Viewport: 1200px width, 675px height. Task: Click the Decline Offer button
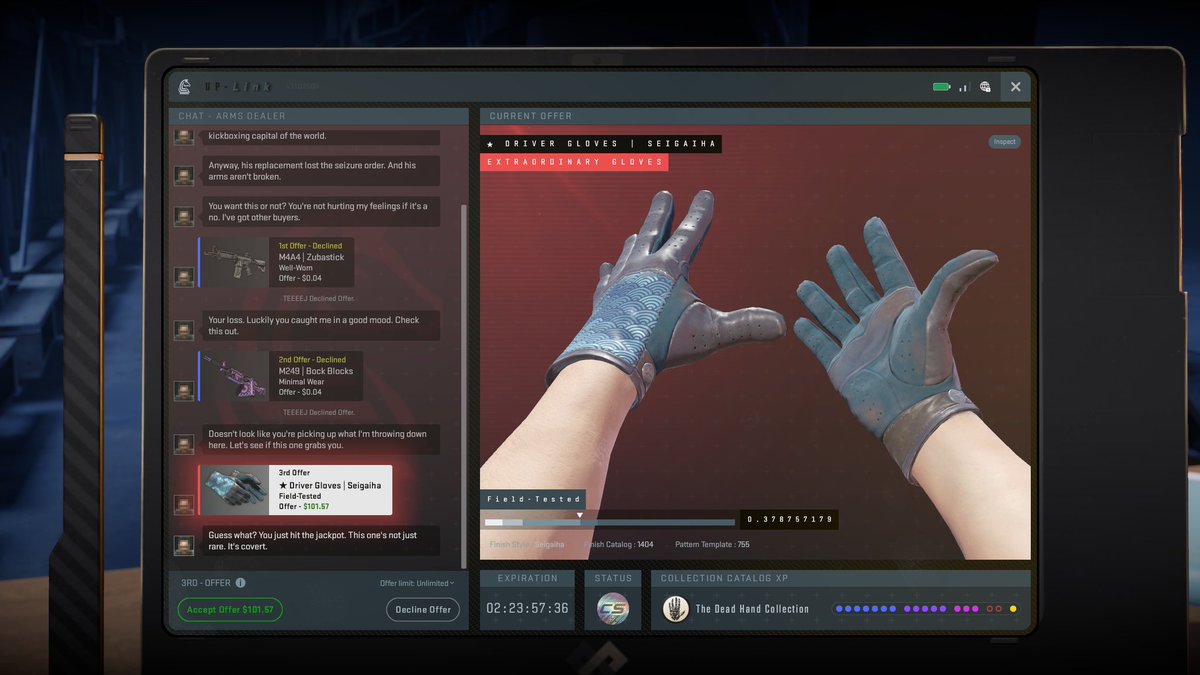coord(423,609)
